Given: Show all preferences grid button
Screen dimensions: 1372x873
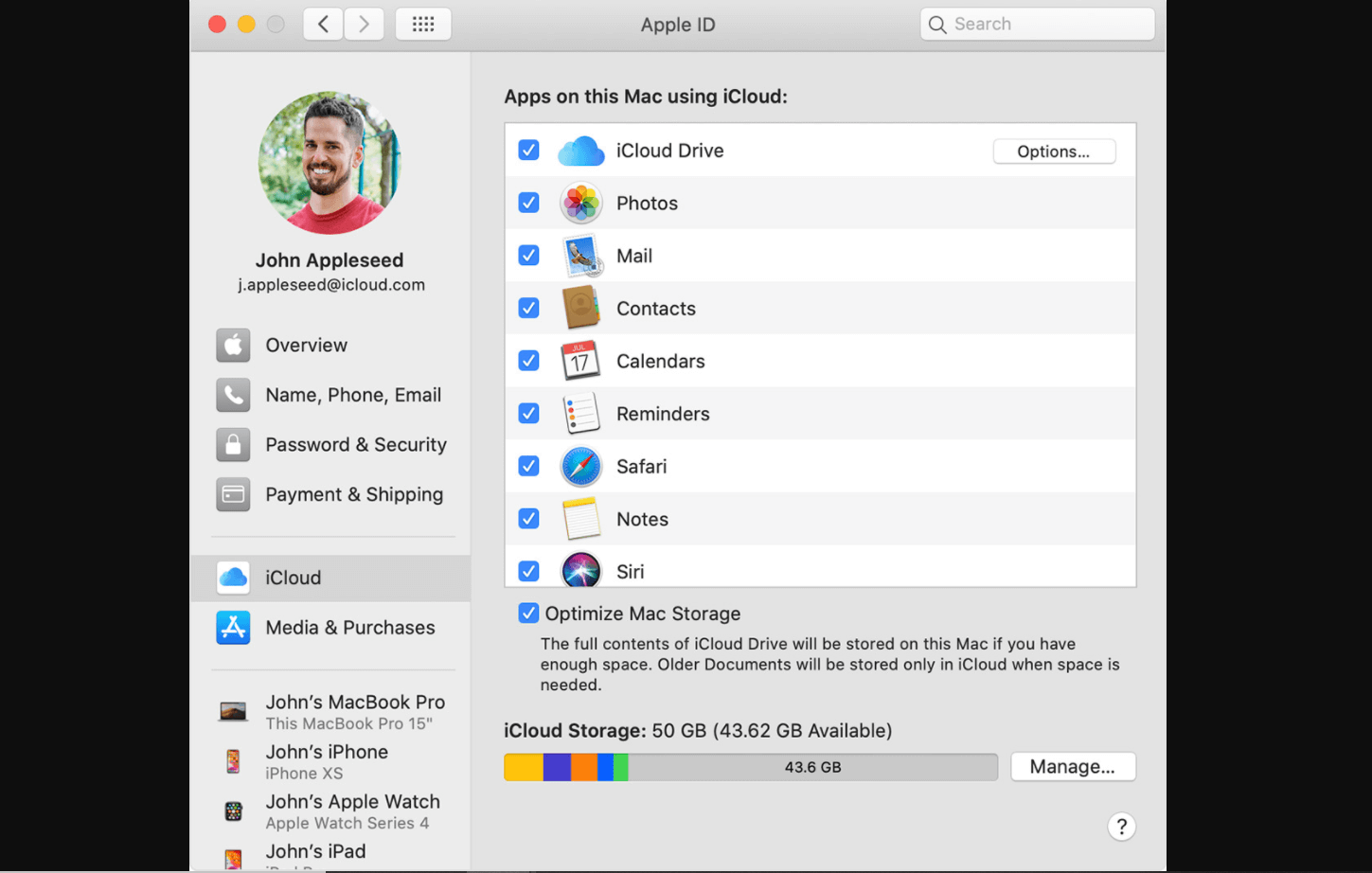Looking at the screenshot, I should (x=423, y=24).
